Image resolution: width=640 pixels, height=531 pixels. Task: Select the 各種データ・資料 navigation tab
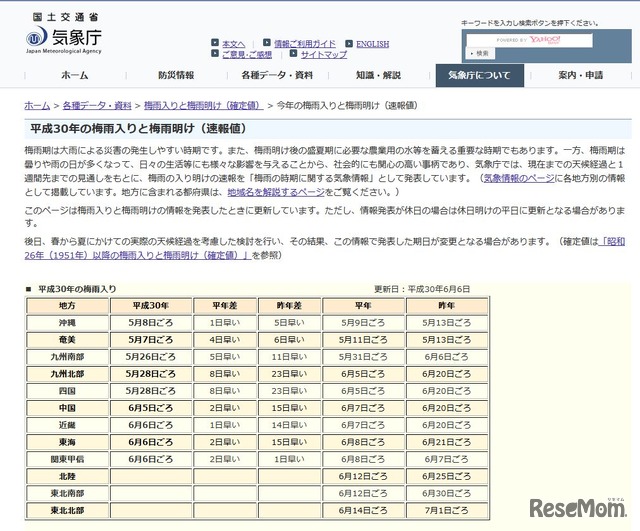point(277,75)
